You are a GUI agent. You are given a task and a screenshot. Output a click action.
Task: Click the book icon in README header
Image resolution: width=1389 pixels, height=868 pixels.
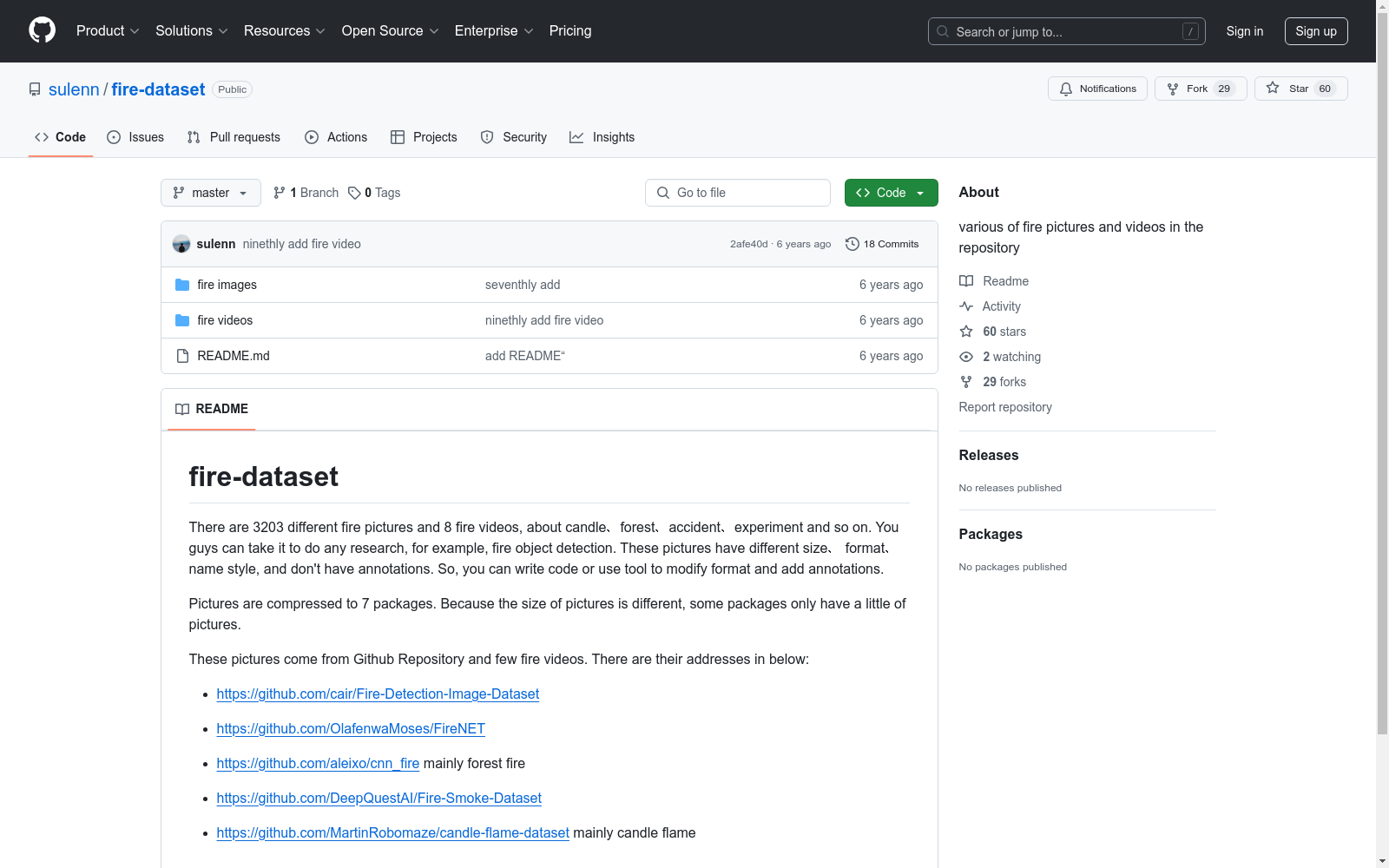[182, 409]
